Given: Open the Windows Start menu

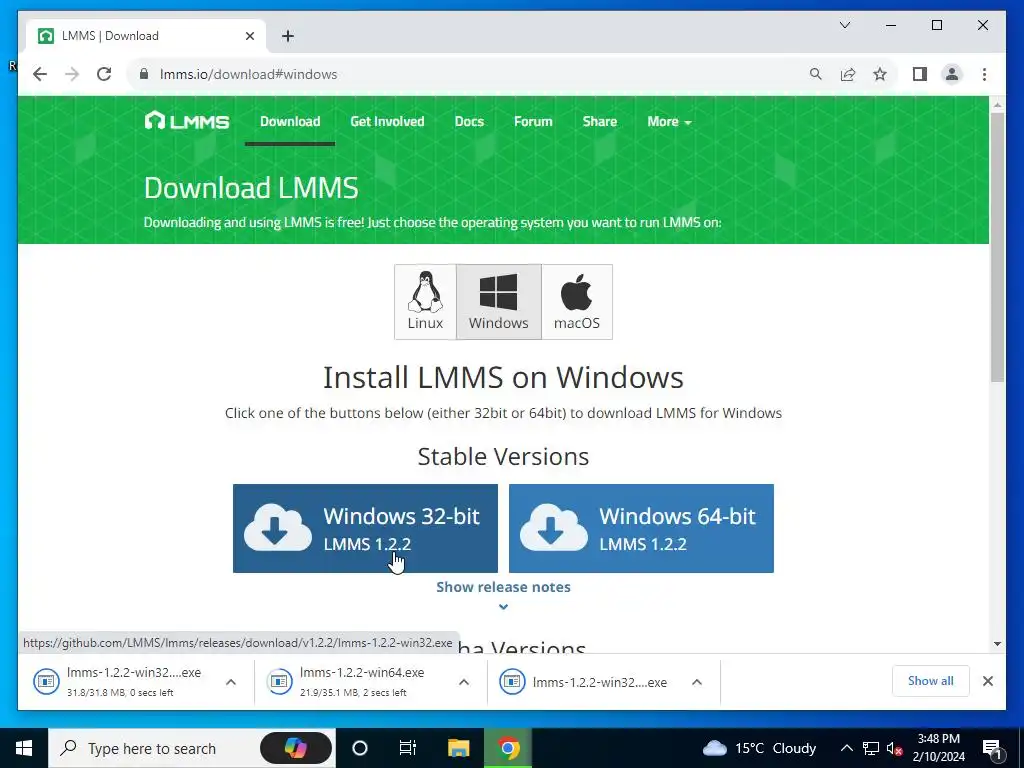Looking at the screenshot, I should pyautogui.click(x=24, y=748).
